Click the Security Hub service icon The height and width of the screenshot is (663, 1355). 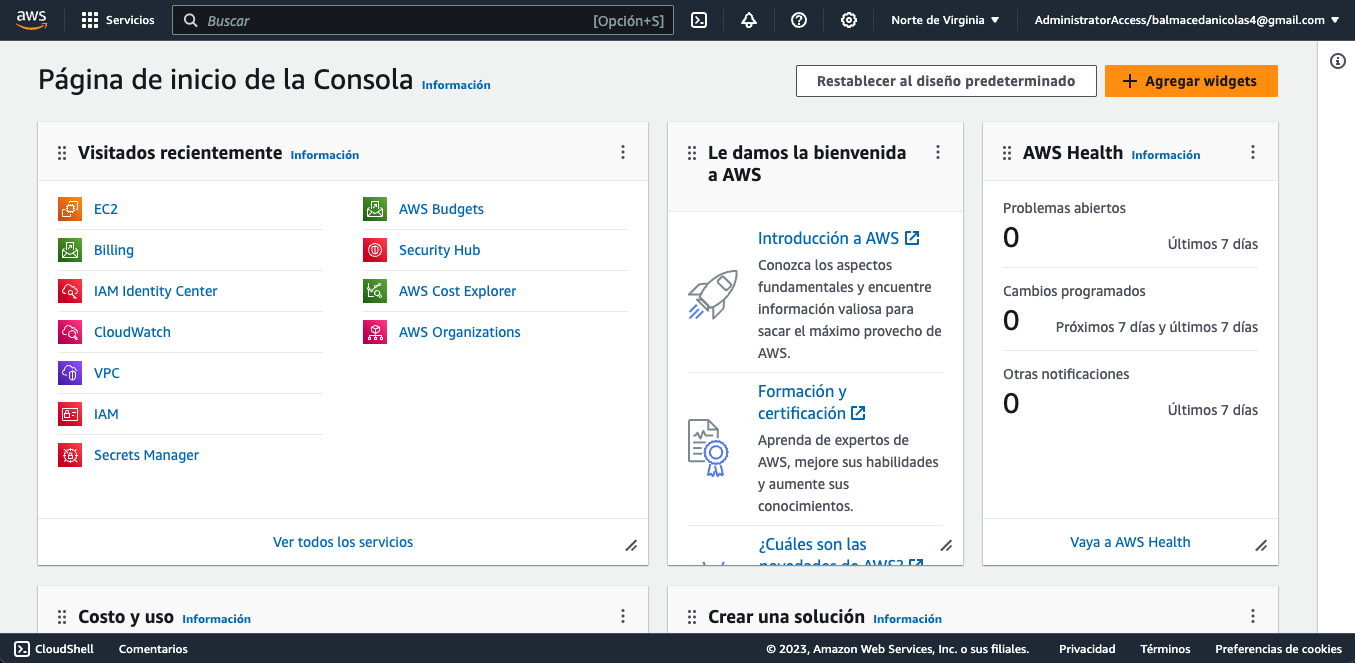click(374, 250)
